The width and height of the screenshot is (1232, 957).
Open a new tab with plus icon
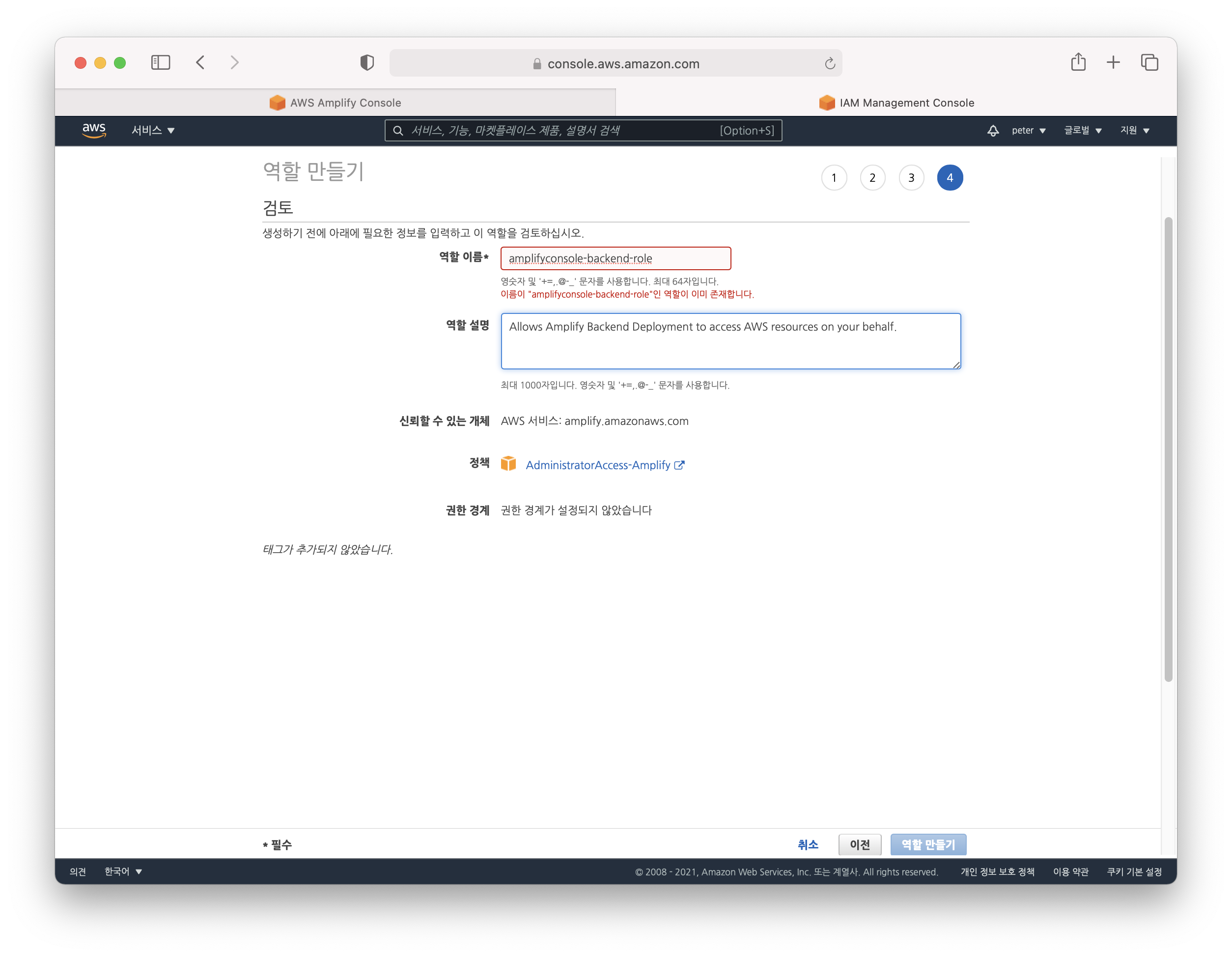tap(1113, 62)
